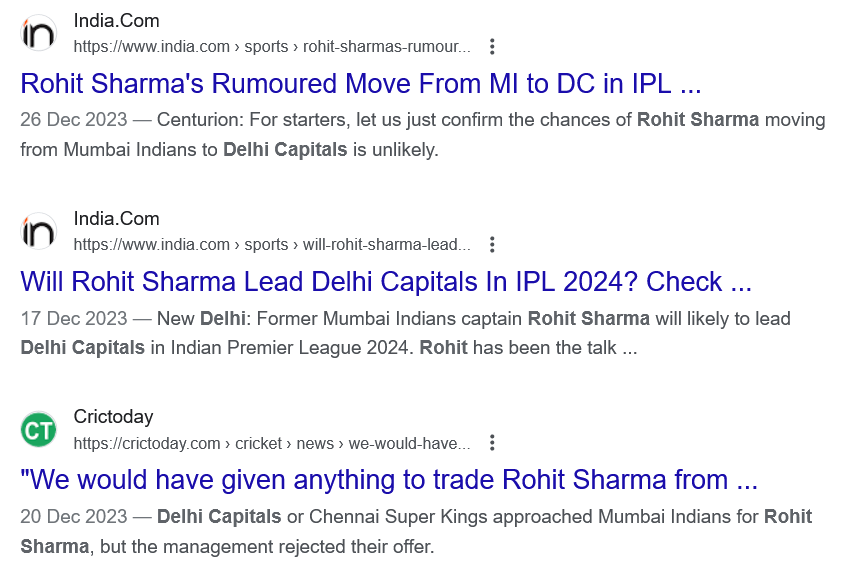Click the india.com rohit-sharmas-rumour breadcrumb URL
The width and height of the screenshot is (847, 576).
pyautogui.click(x=271, y=46)
